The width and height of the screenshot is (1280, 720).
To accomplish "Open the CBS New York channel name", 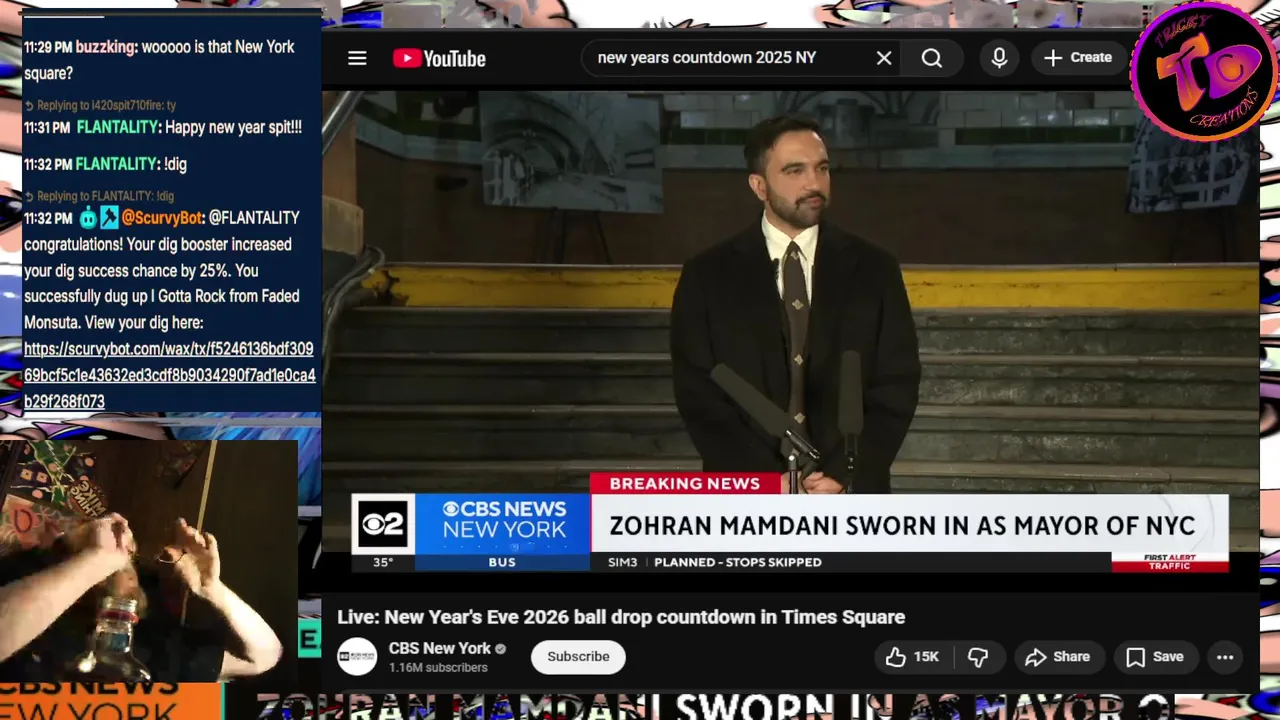I will 440,648.
